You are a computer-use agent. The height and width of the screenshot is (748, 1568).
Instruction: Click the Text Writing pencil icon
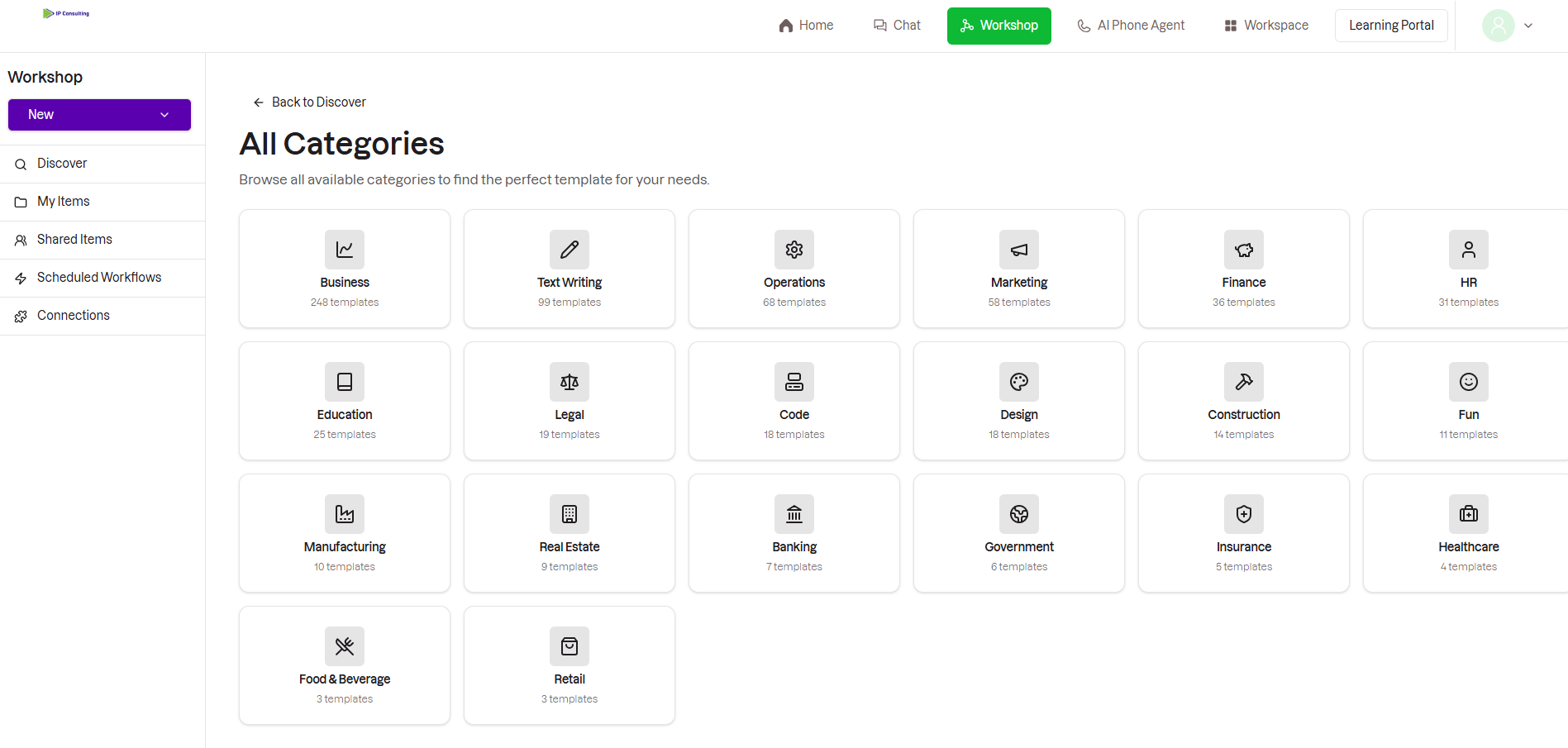569,249
